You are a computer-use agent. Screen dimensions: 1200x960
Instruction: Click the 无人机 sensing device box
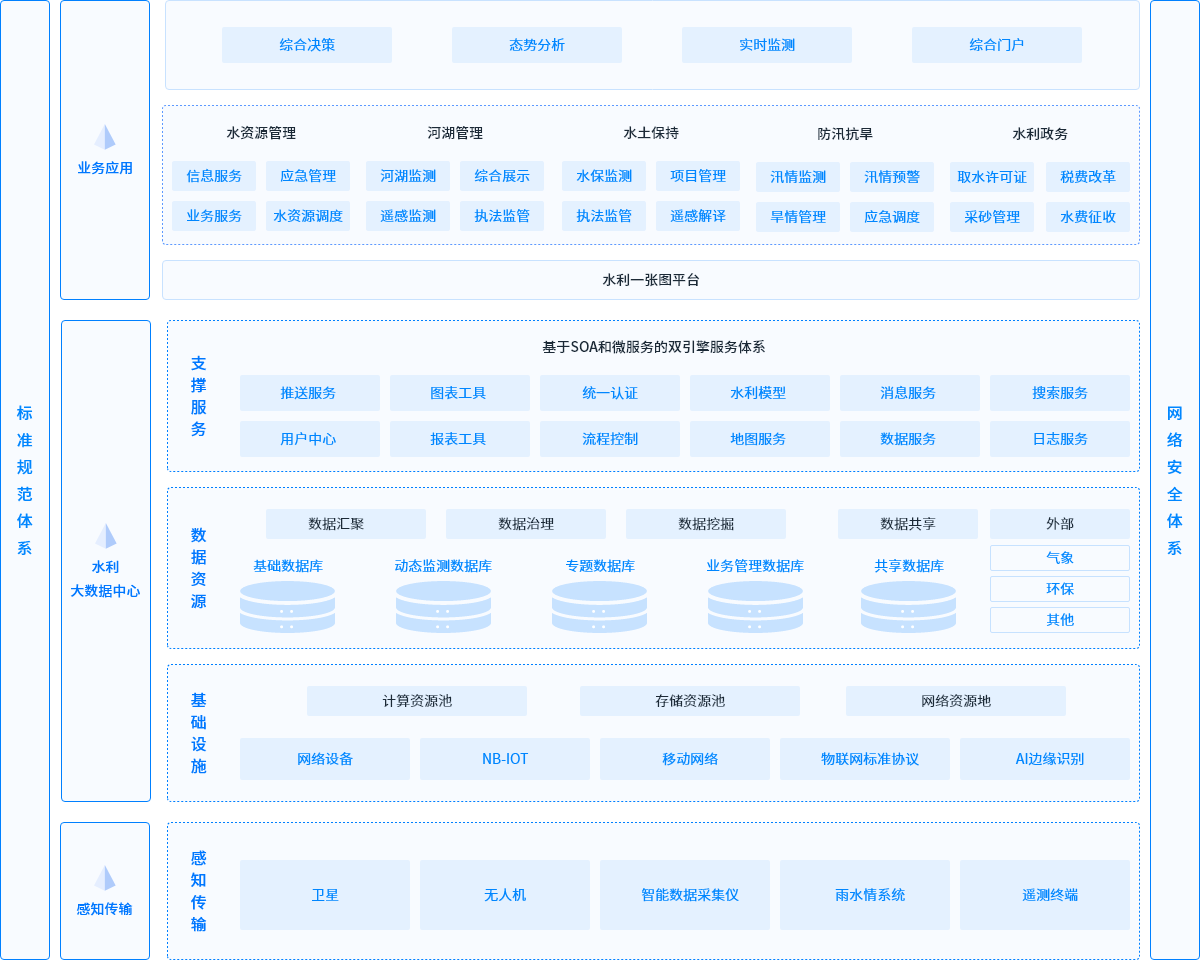(x=505, y=895)
